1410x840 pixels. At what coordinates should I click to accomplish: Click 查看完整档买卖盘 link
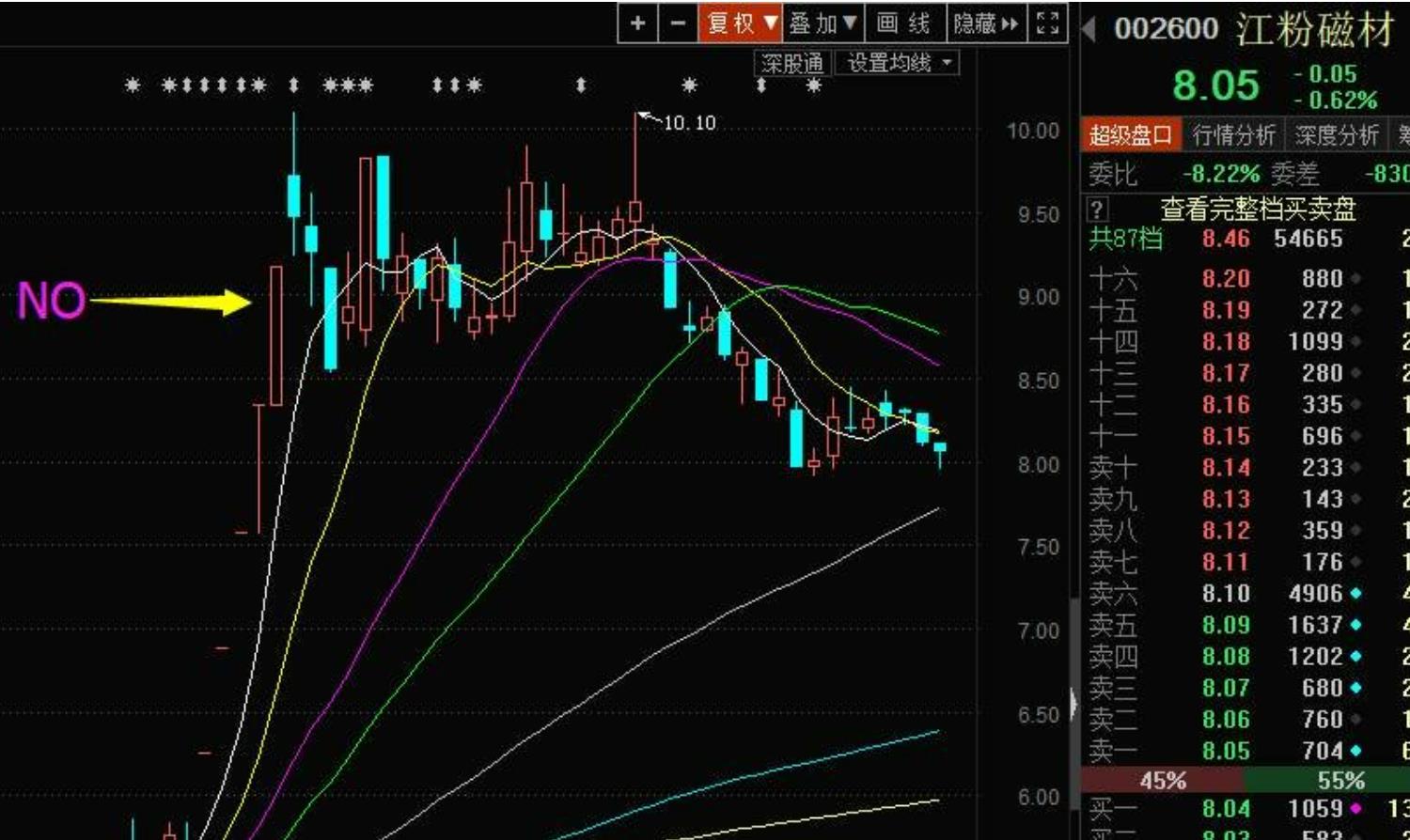click(1258, 209)
